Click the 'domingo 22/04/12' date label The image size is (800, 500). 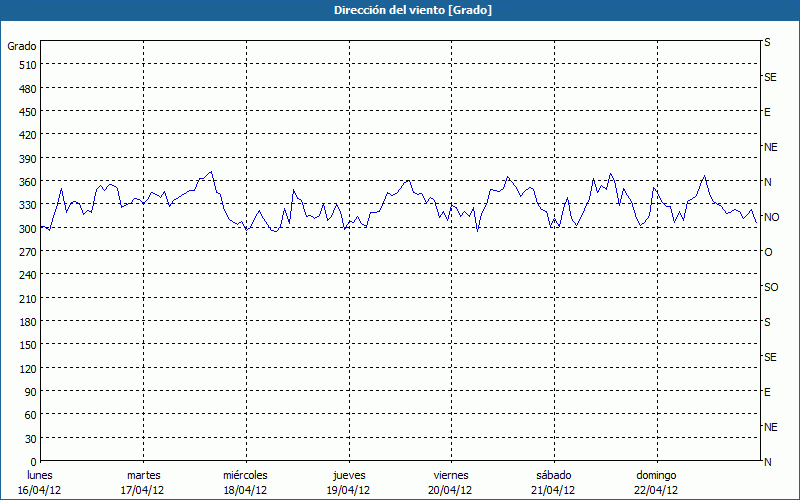(656, 482)
